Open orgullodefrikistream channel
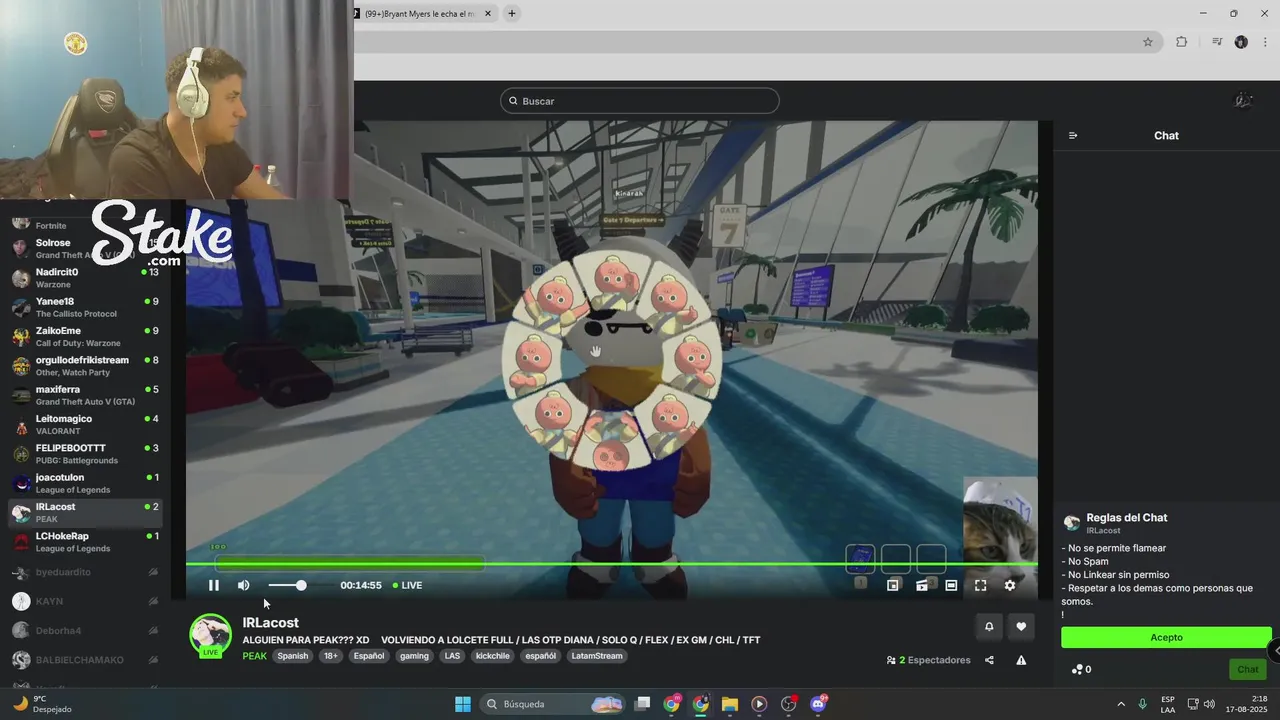1280x720 pixels. [x=85, y=366]
